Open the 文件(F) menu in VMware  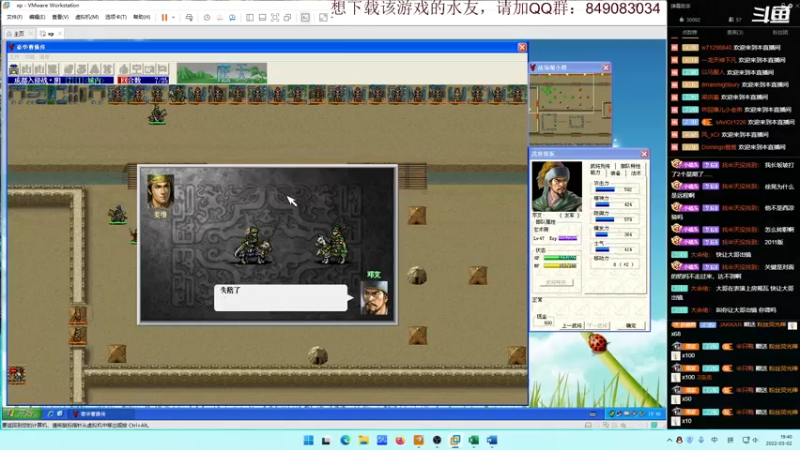(14, 17)
